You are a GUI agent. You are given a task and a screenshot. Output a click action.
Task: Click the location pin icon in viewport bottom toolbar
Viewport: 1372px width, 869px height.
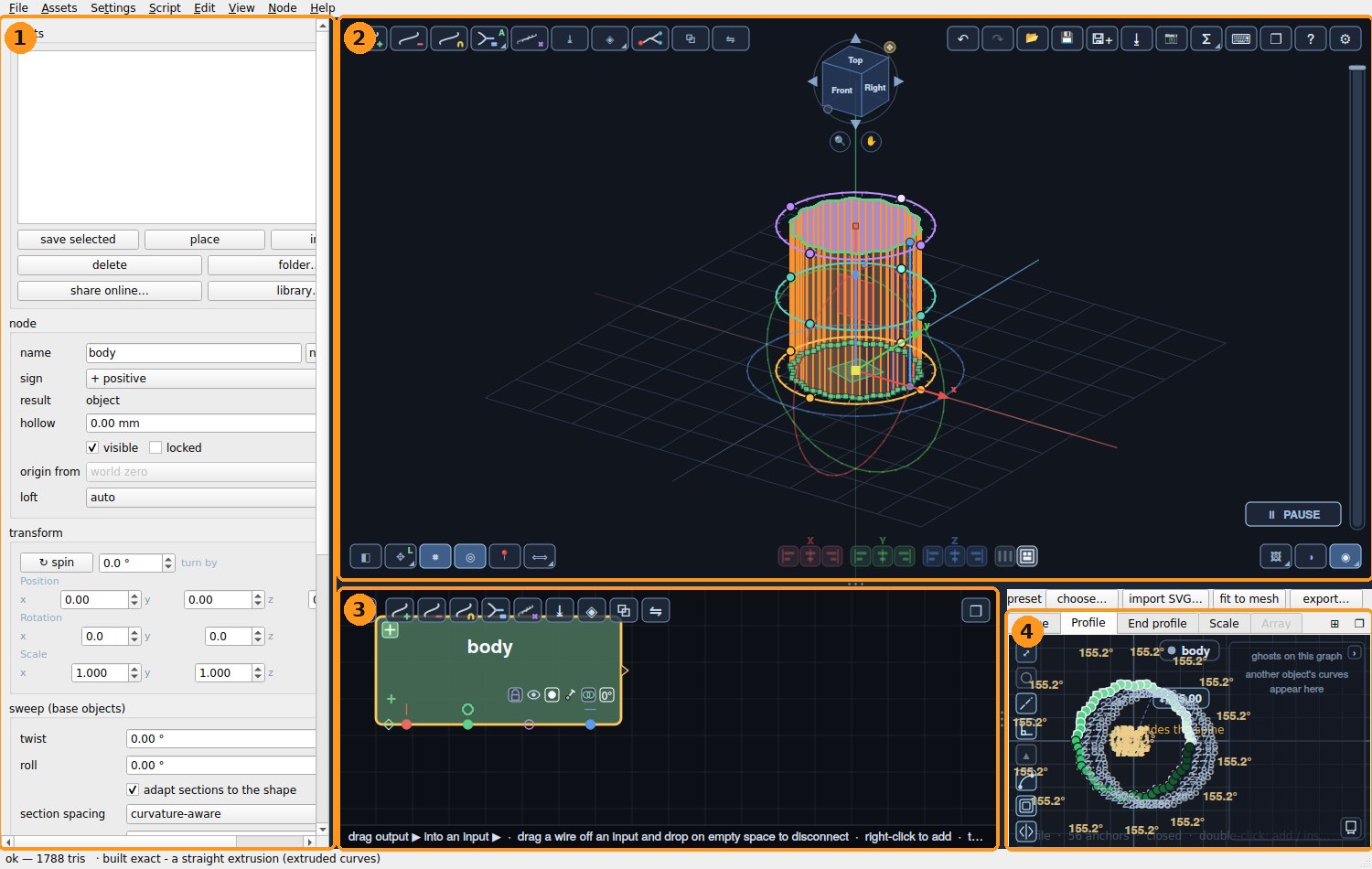point(505,556)
